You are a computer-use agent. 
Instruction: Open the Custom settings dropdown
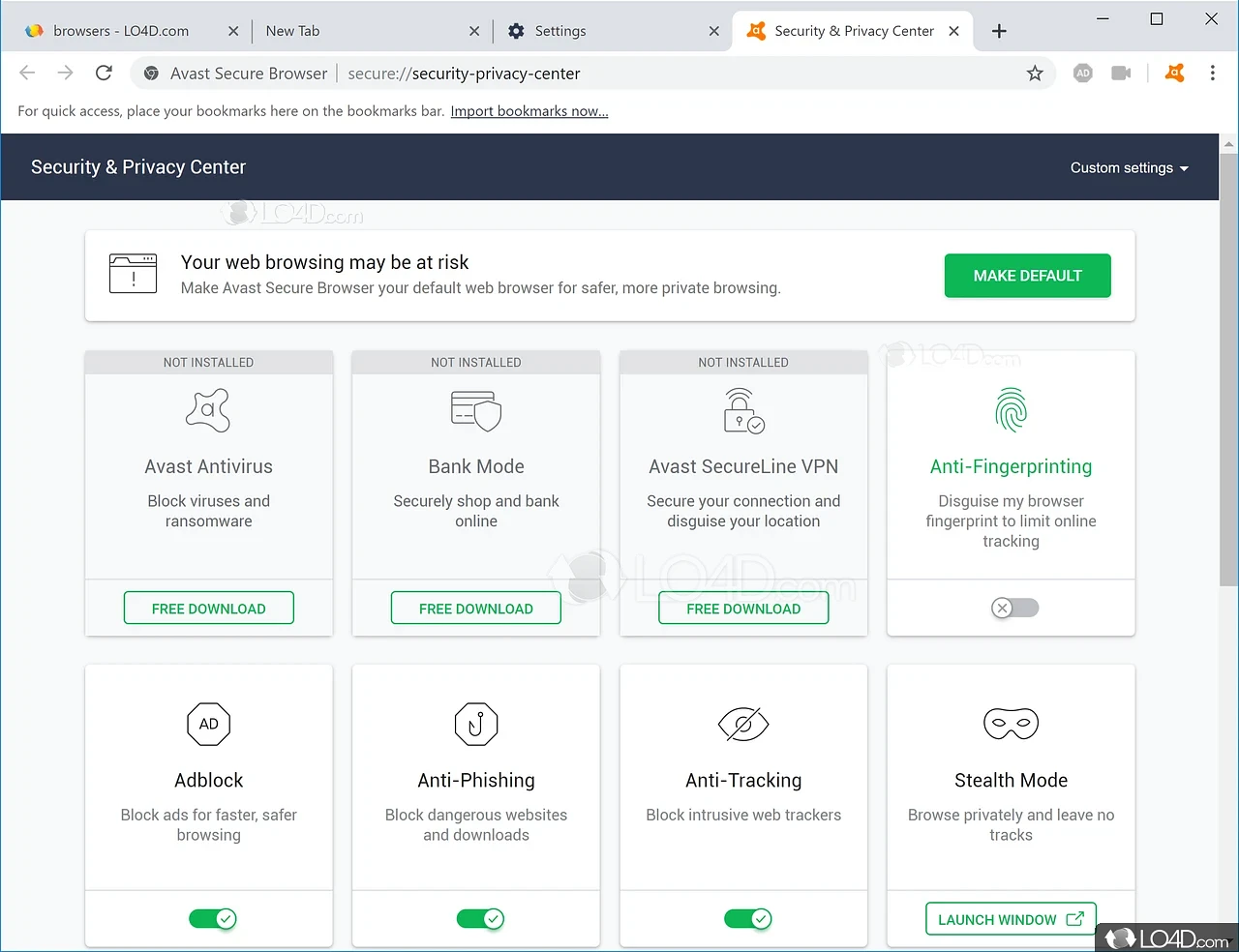1129,167
